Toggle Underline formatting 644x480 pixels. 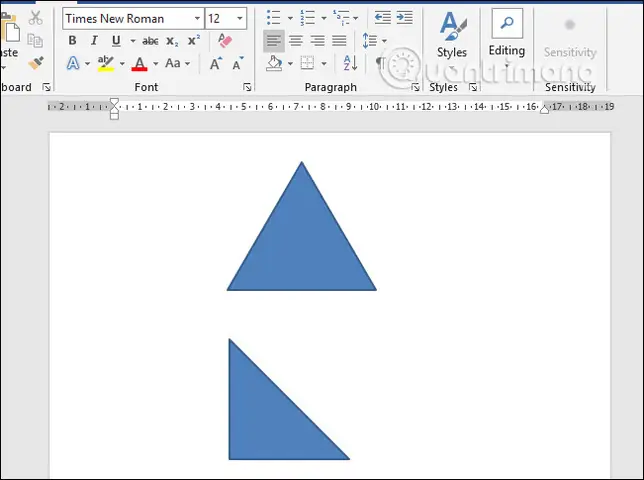(116, 40)
